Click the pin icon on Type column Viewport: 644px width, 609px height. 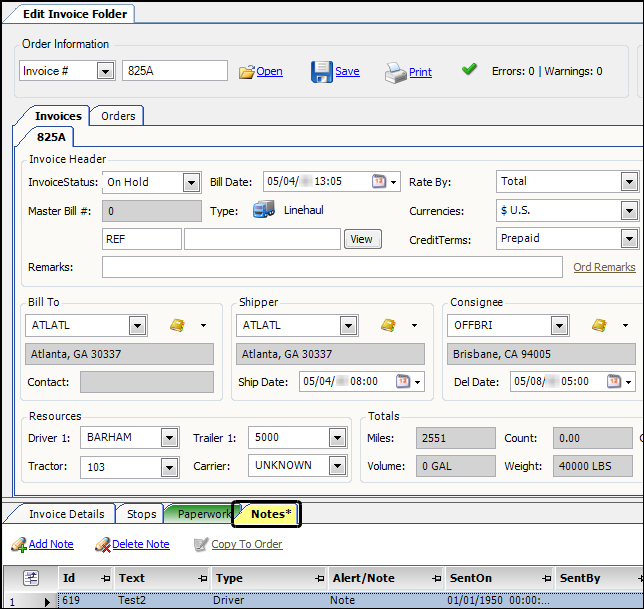click(320, 579)
